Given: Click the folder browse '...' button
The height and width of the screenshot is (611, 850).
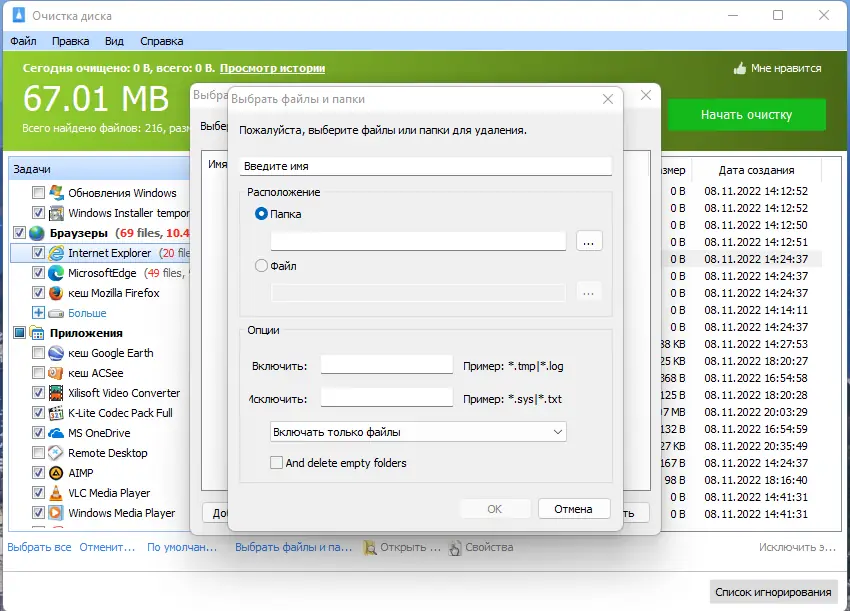Looking at the screenshot, I should [589, 241].
